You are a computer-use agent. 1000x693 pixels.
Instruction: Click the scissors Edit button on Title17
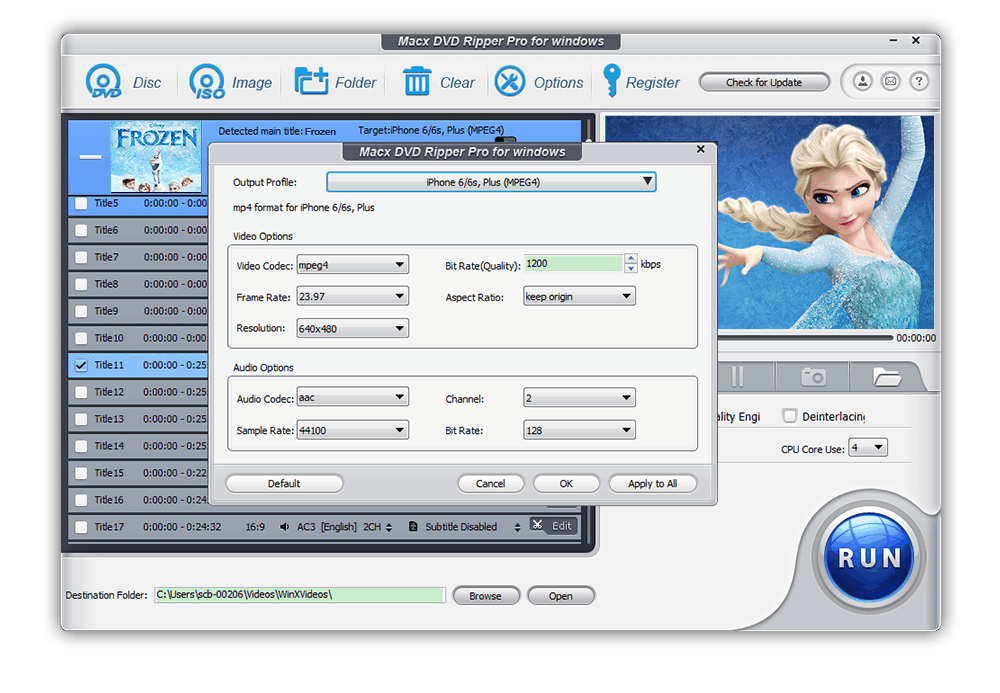pos(554,526)
